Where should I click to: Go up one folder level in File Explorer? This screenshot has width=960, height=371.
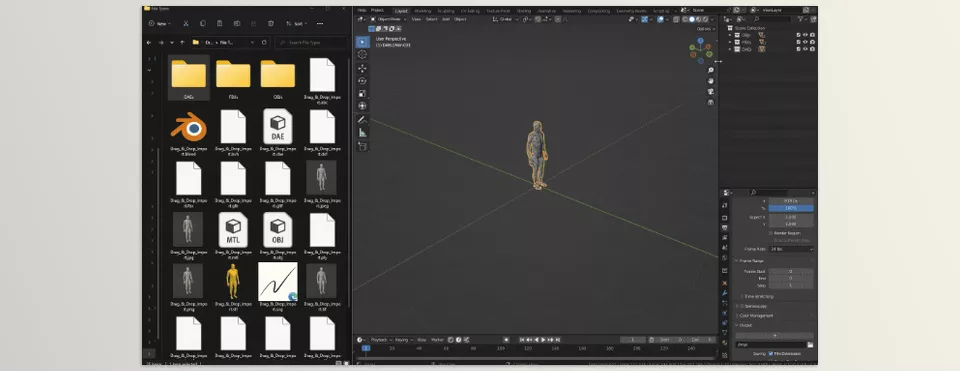click(182, 42)
